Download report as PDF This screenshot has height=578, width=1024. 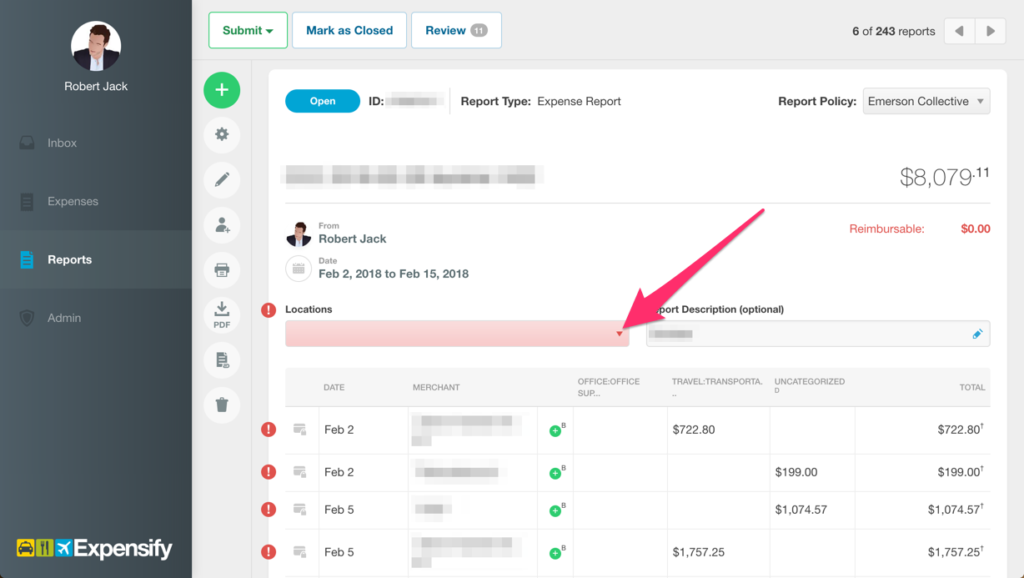(x=222, y=314)
